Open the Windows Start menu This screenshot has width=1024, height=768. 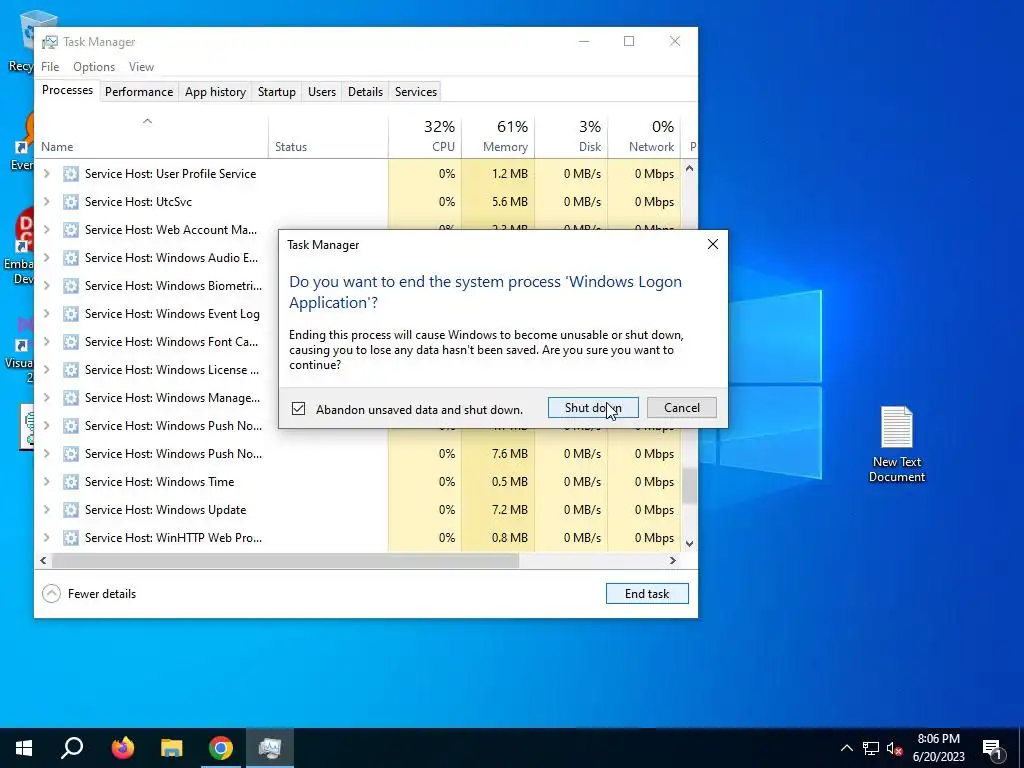pos(24,748)
